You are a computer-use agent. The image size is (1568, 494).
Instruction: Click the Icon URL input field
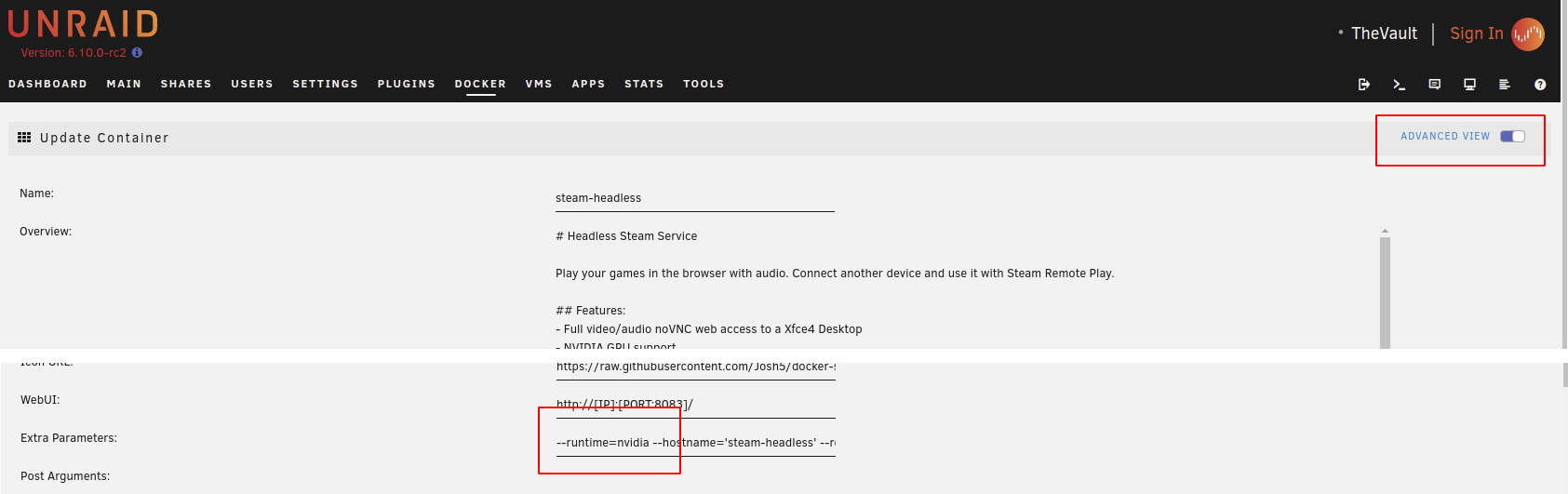[x=695, y=367]
